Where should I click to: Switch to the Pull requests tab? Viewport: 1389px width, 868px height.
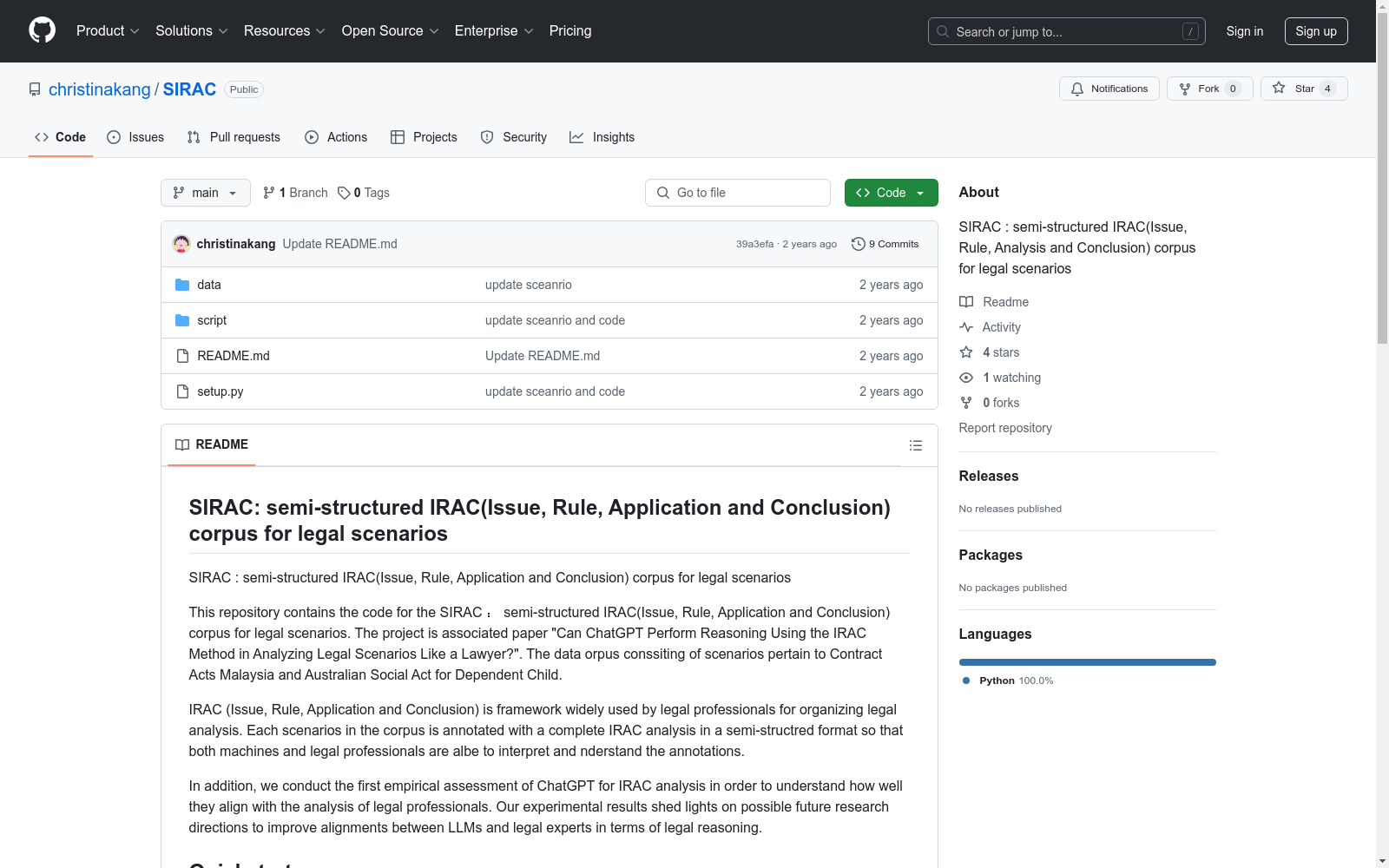click(234, 137)
